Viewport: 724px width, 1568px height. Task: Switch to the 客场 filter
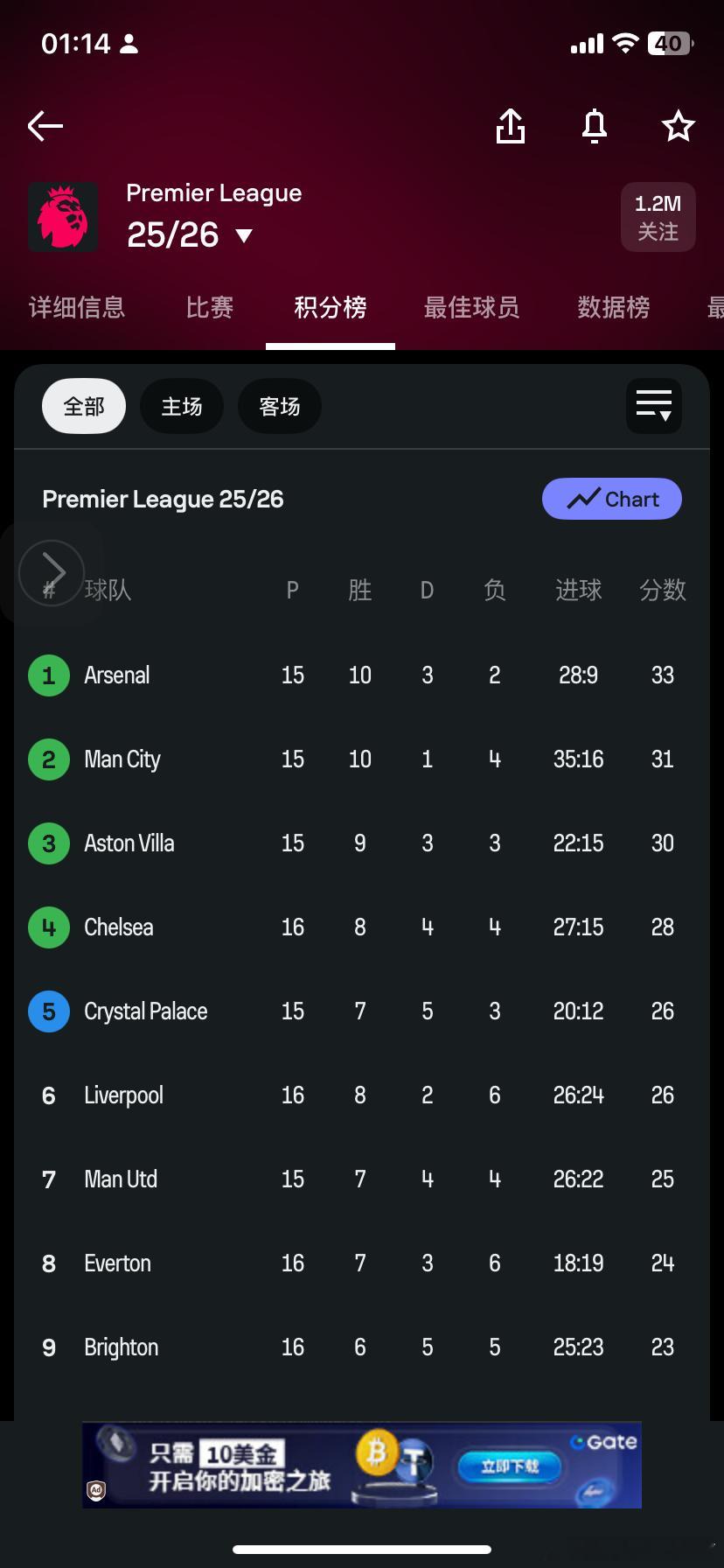pos(280,406)
